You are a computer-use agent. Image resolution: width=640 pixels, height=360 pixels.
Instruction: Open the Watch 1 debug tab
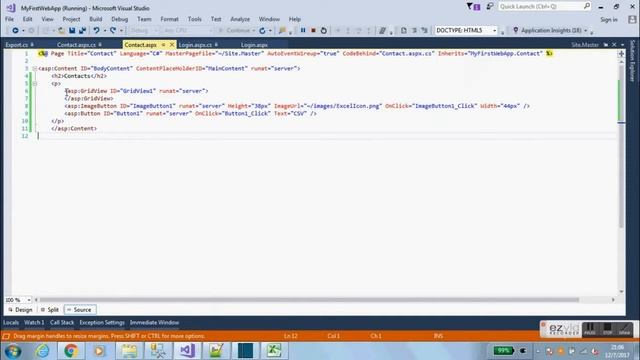[34, 322]
